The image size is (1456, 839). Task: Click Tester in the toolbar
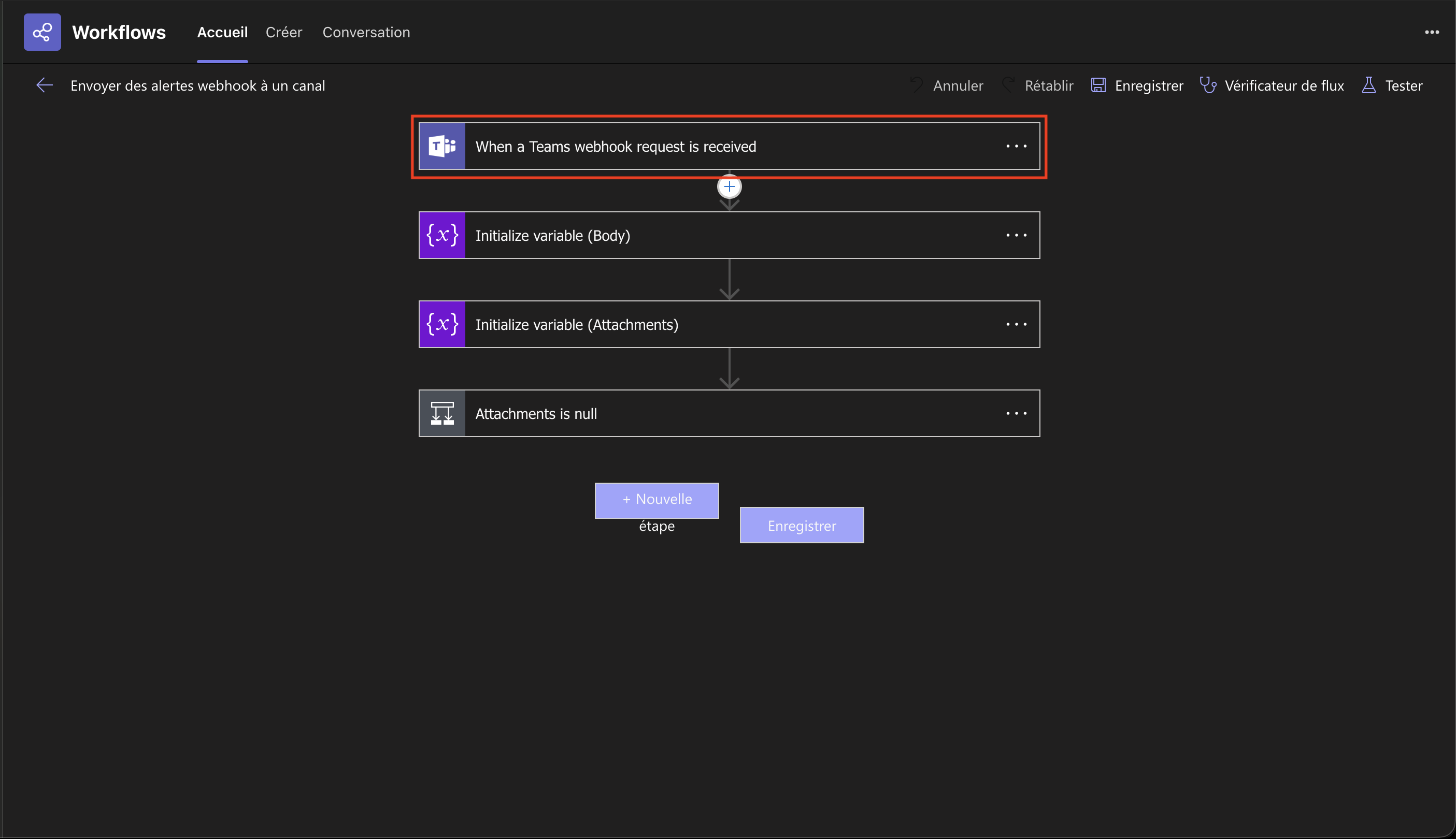pyautogui.click(x=1392, y=85)
